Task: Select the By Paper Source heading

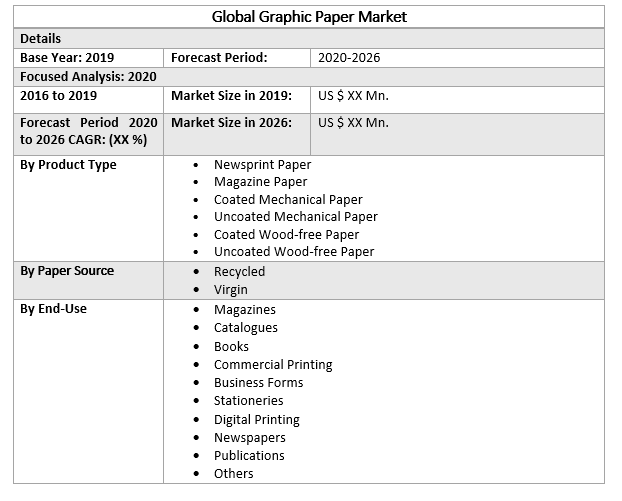Action: point(67,271)
